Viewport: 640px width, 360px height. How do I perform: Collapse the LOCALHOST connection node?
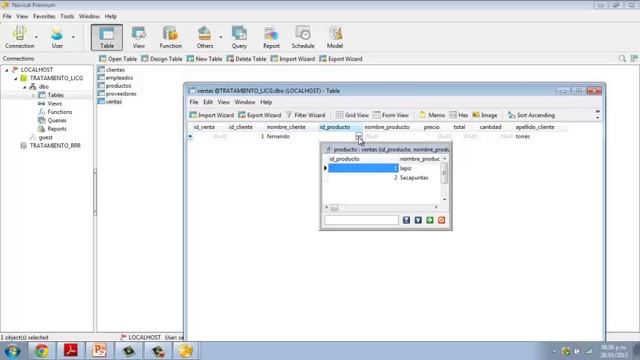tap(7, 70)
